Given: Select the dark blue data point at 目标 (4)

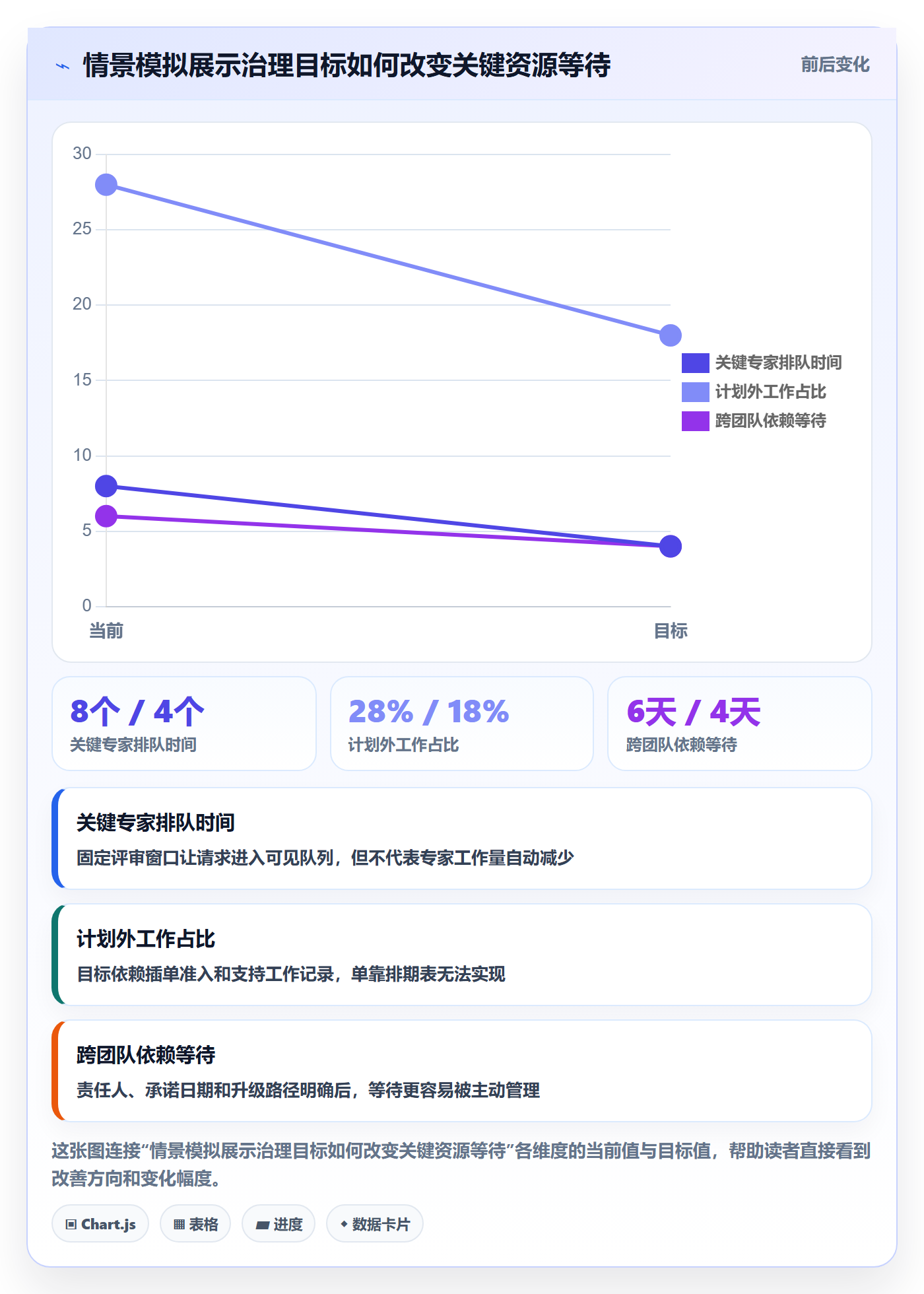Looking at the screenshot, I should point(671,547).
